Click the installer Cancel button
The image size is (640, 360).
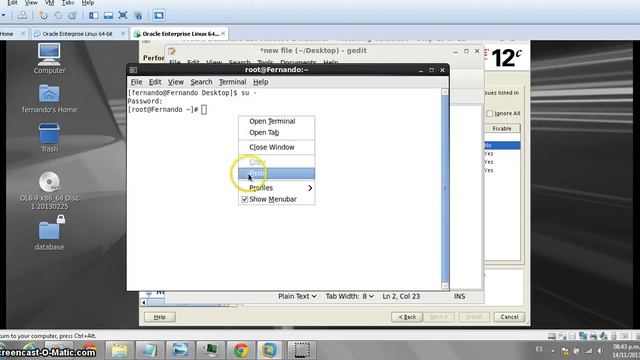click(x=509, y=317)
